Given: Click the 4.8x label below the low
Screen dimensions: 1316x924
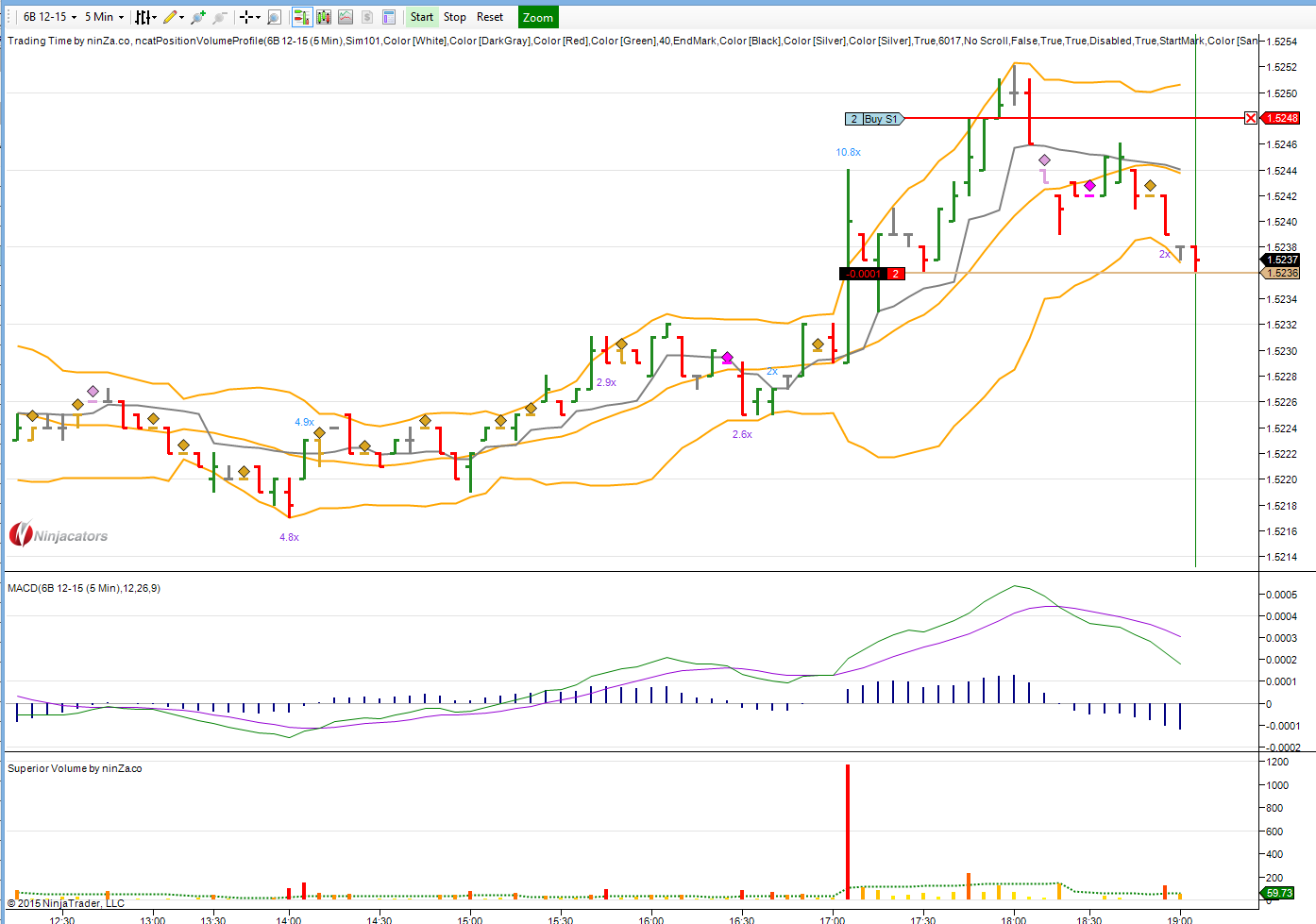Looking at the screenshot, I should pos(289,537).
